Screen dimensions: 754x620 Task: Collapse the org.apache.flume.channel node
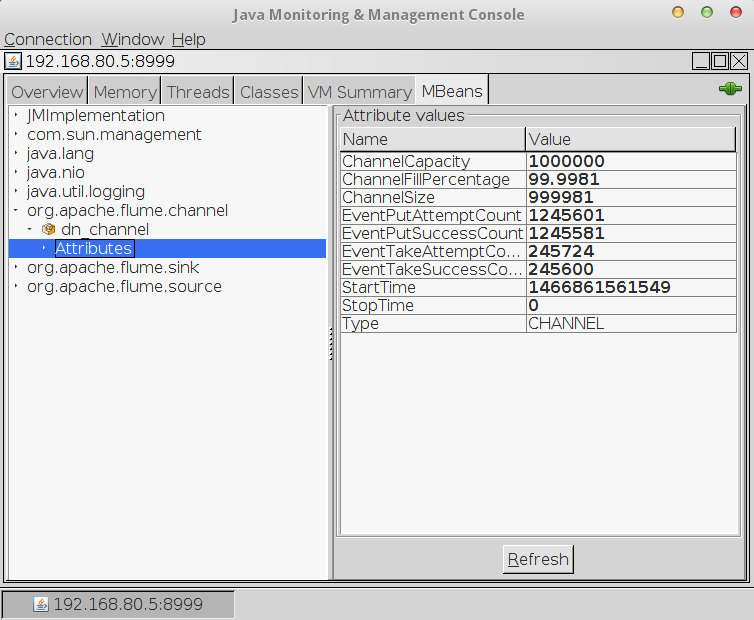pos(16,210)
